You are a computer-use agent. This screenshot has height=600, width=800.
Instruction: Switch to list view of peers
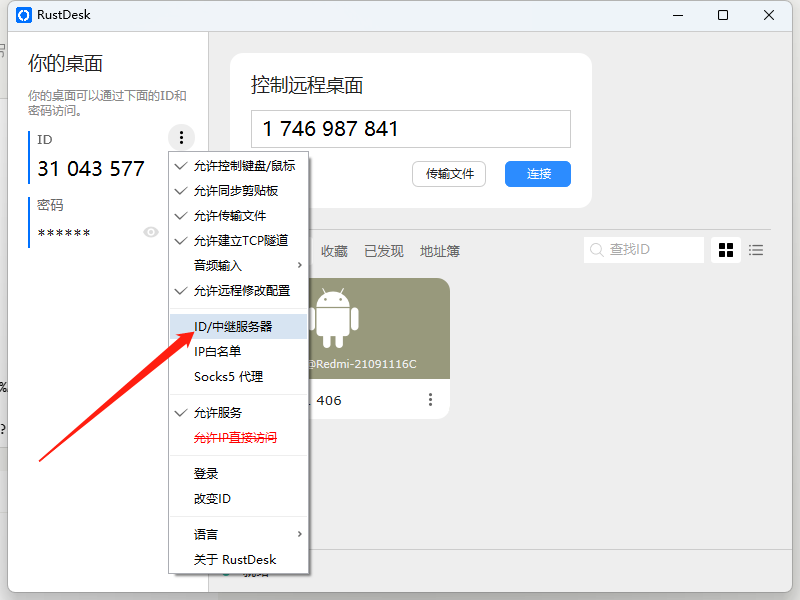pos(756,250)
